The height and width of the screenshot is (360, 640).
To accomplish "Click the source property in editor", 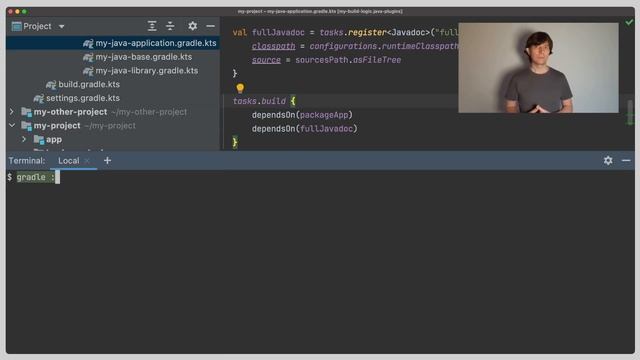I will tap(266, 60).
